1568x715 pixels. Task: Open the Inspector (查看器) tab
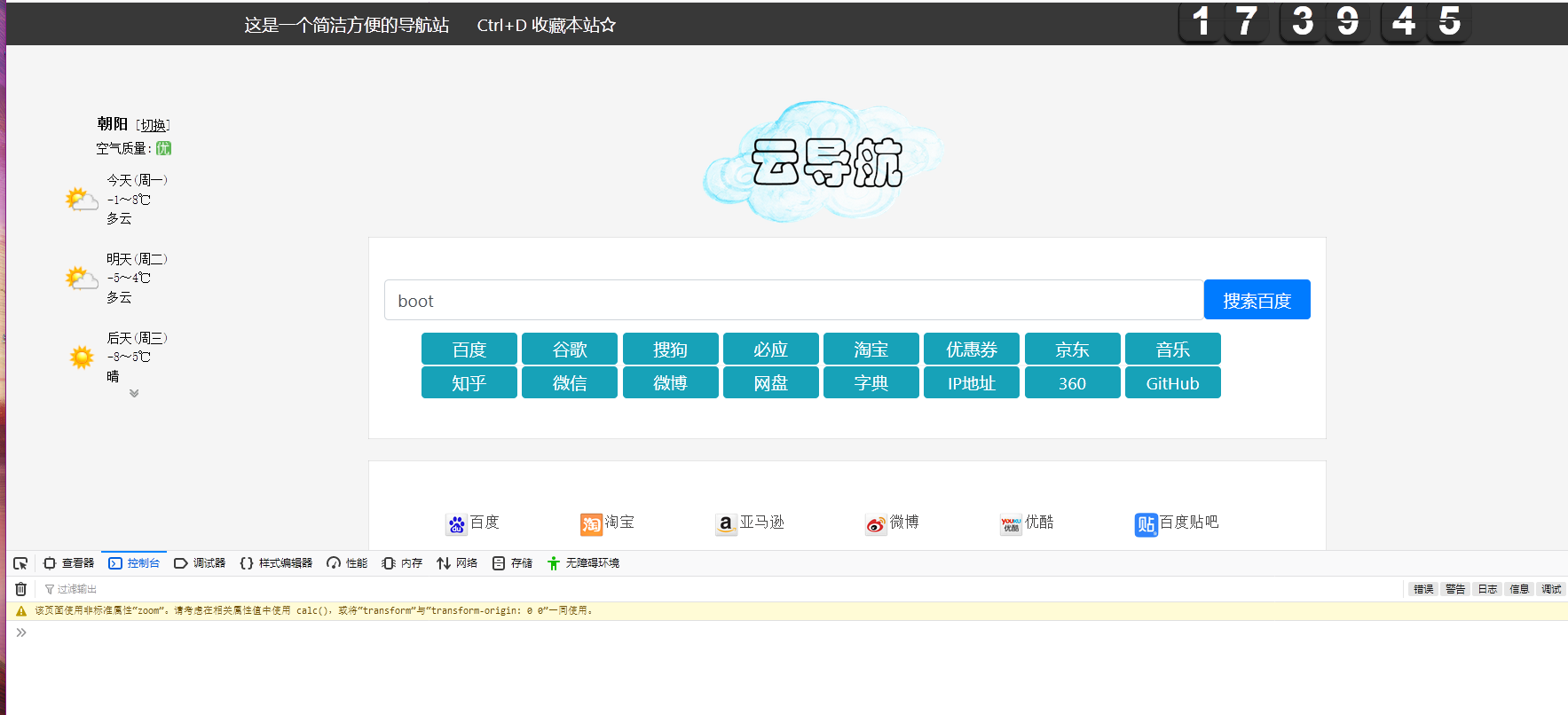(x=68, y=563)
